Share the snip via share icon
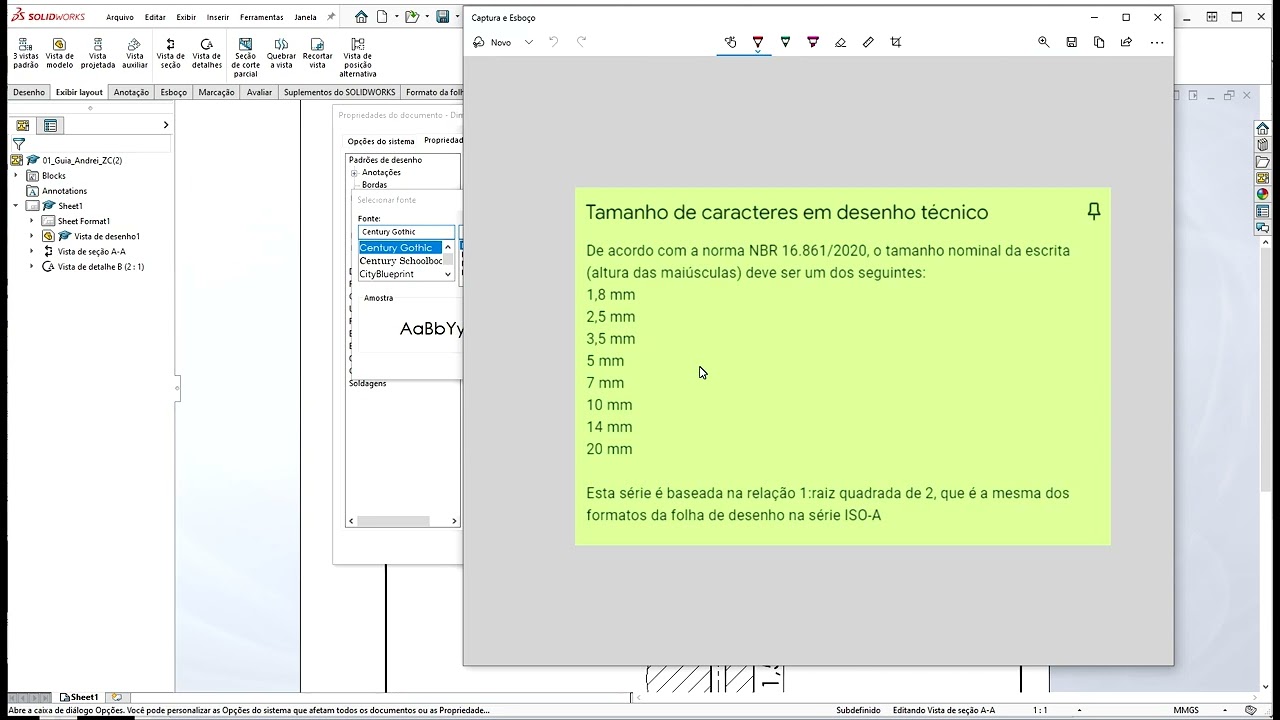Viewport: 1280px width, 720px height. pyautogui.click(x=1126, y=42)
